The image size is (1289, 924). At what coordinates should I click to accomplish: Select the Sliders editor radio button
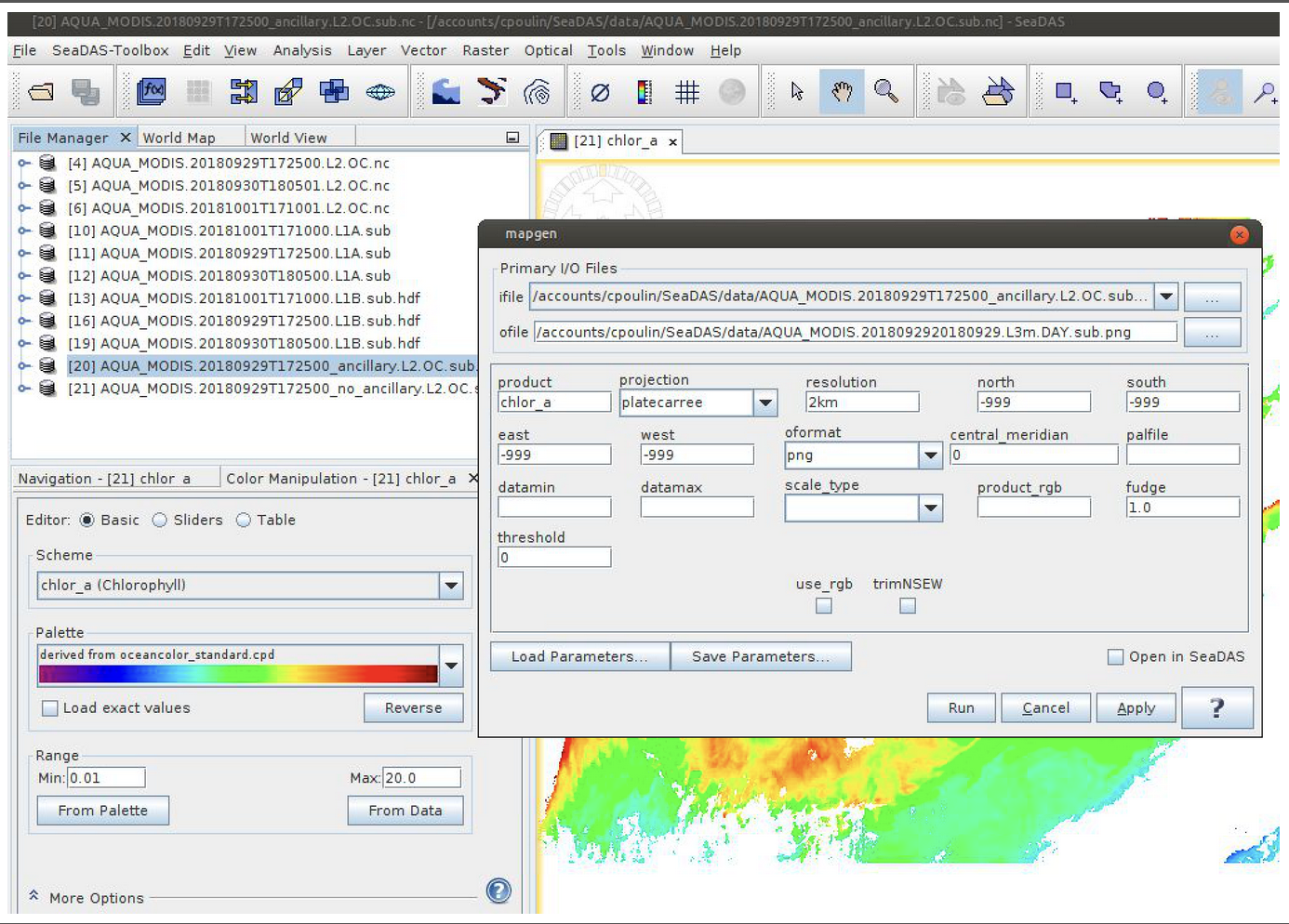(159, 520)
